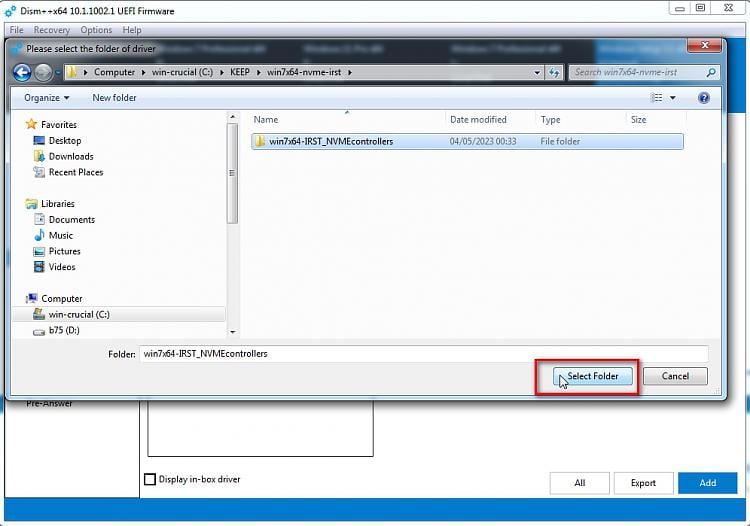
Task: Expand the arrow after KEEP in path
Action: tap(259, 72)
